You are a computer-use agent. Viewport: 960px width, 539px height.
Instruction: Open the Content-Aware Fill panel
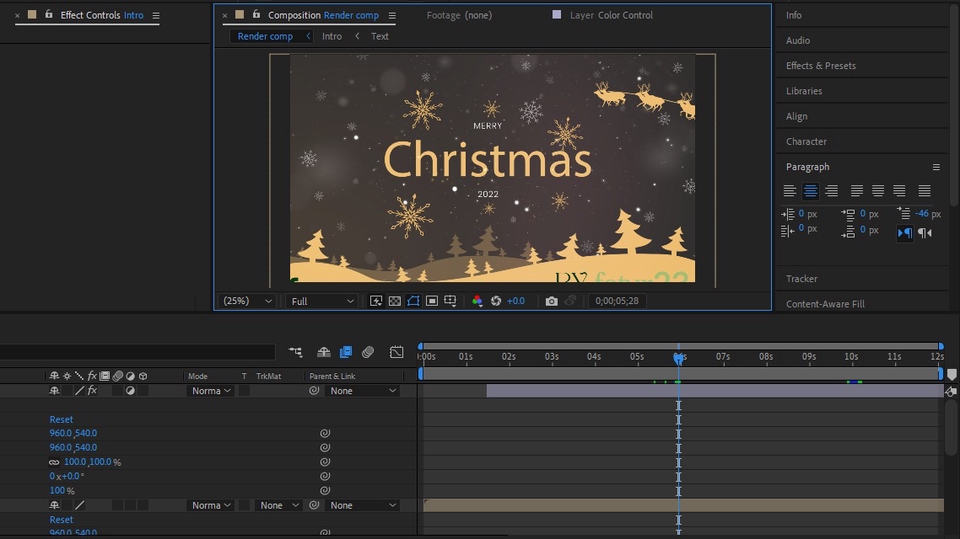tap(825, 304)
